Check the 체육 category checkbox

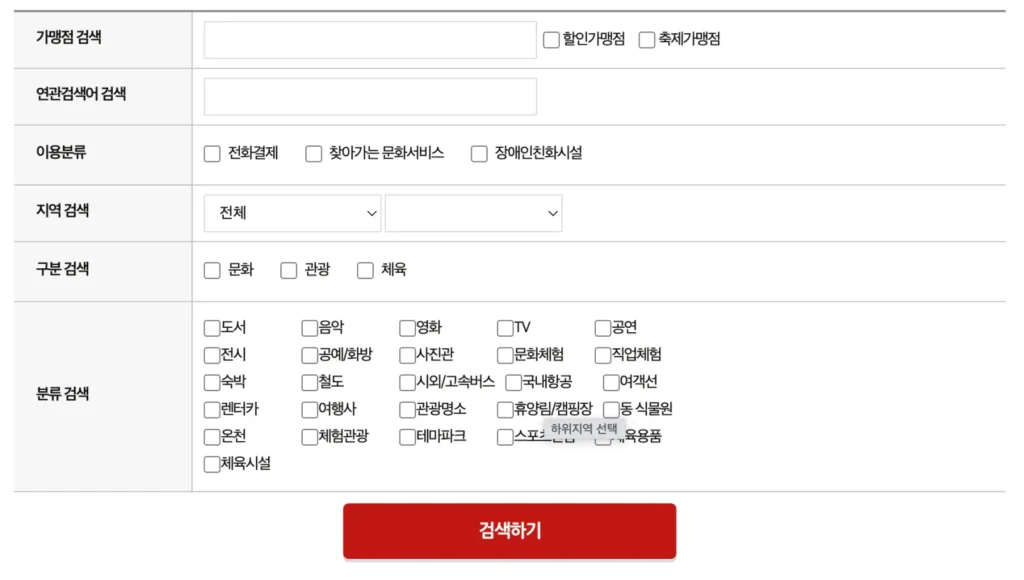click(365, 270)
